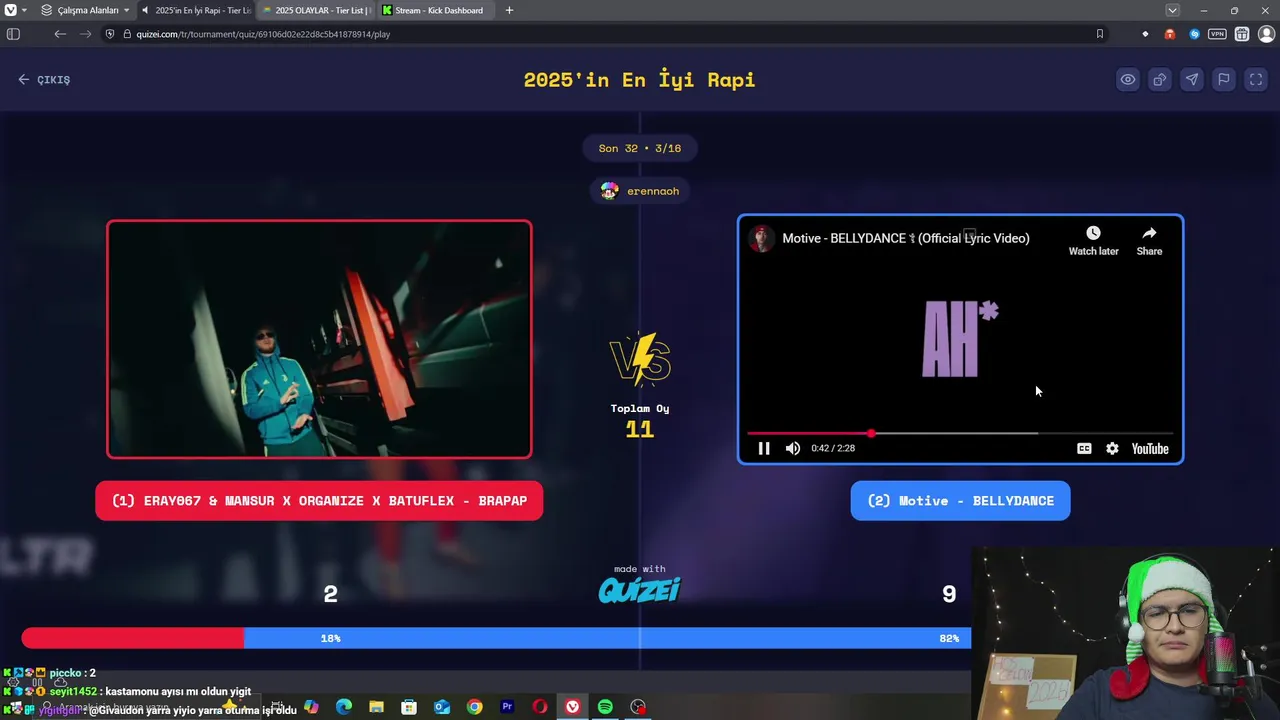1280x720 pixels.
Task: Switch to 2025 OLAYLAR Tier List tab
Action: coord(316,10)
